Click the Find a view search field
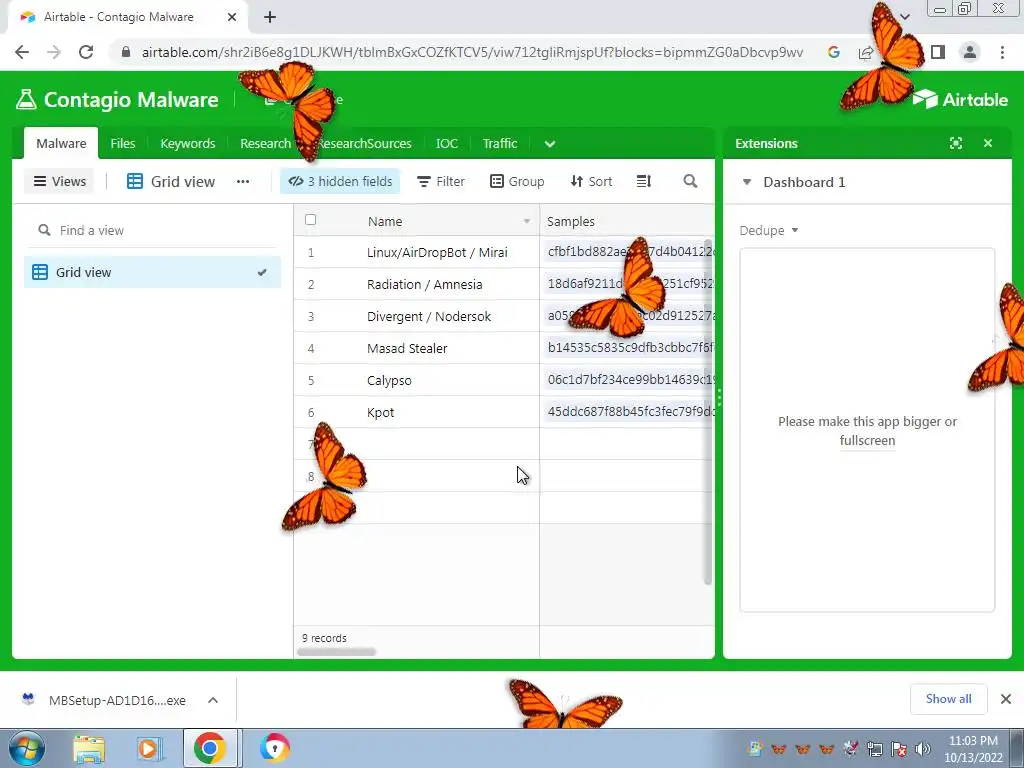This screenshot has width=1024, height=768. 153,230
